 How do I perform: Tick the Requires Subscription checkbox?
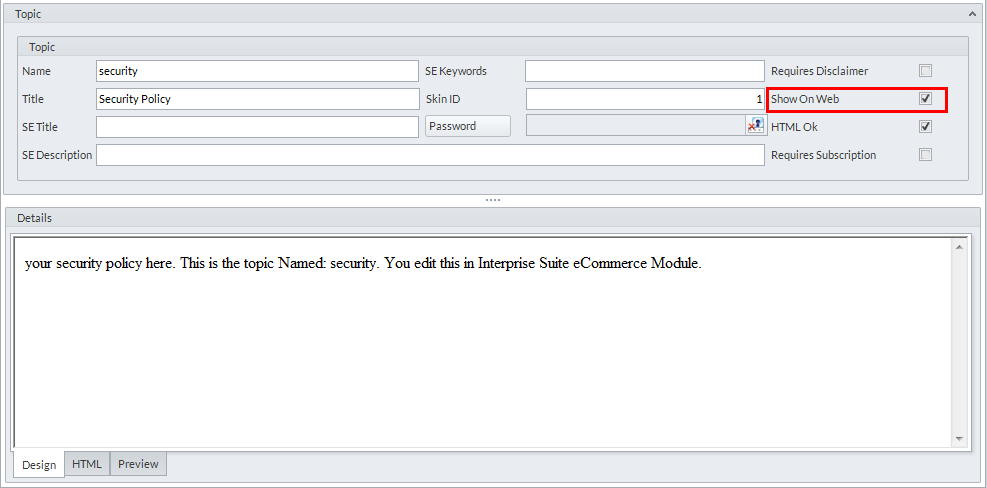point(925,155)
